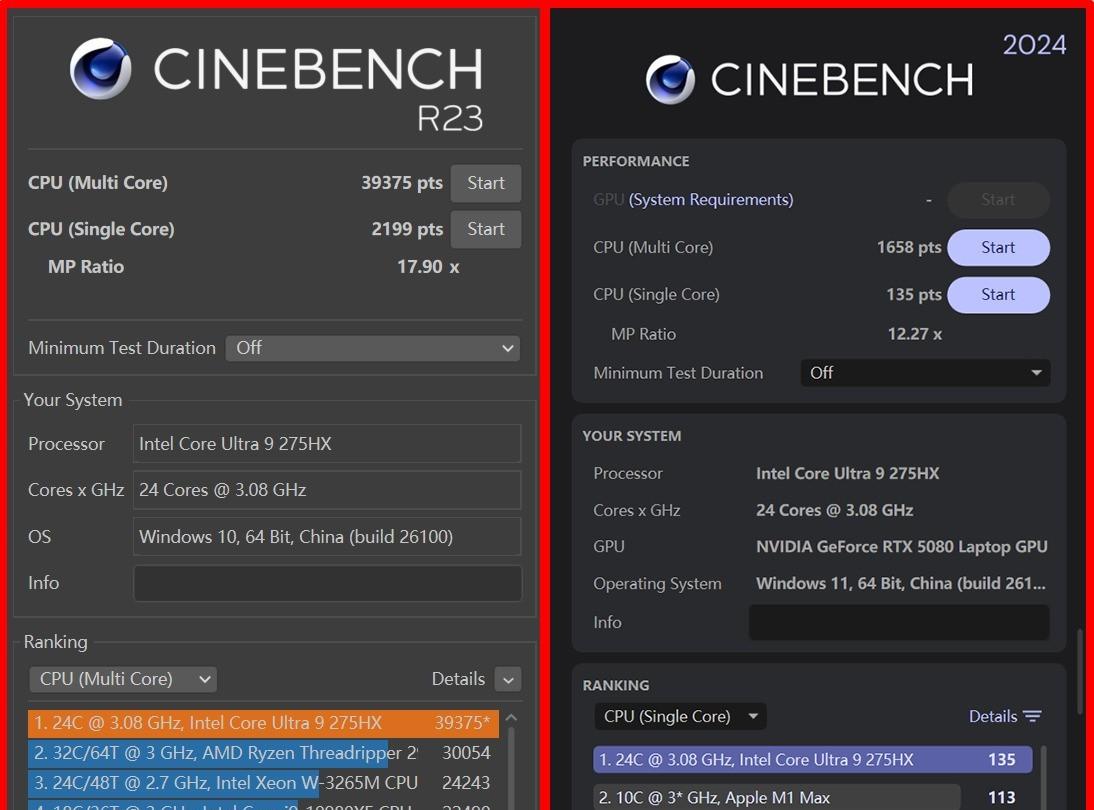The width and height of the screenshot is (1094, 810).
Task: Click the R23 ranking list scroll up arrow
Action: click(x=511, y=718)
